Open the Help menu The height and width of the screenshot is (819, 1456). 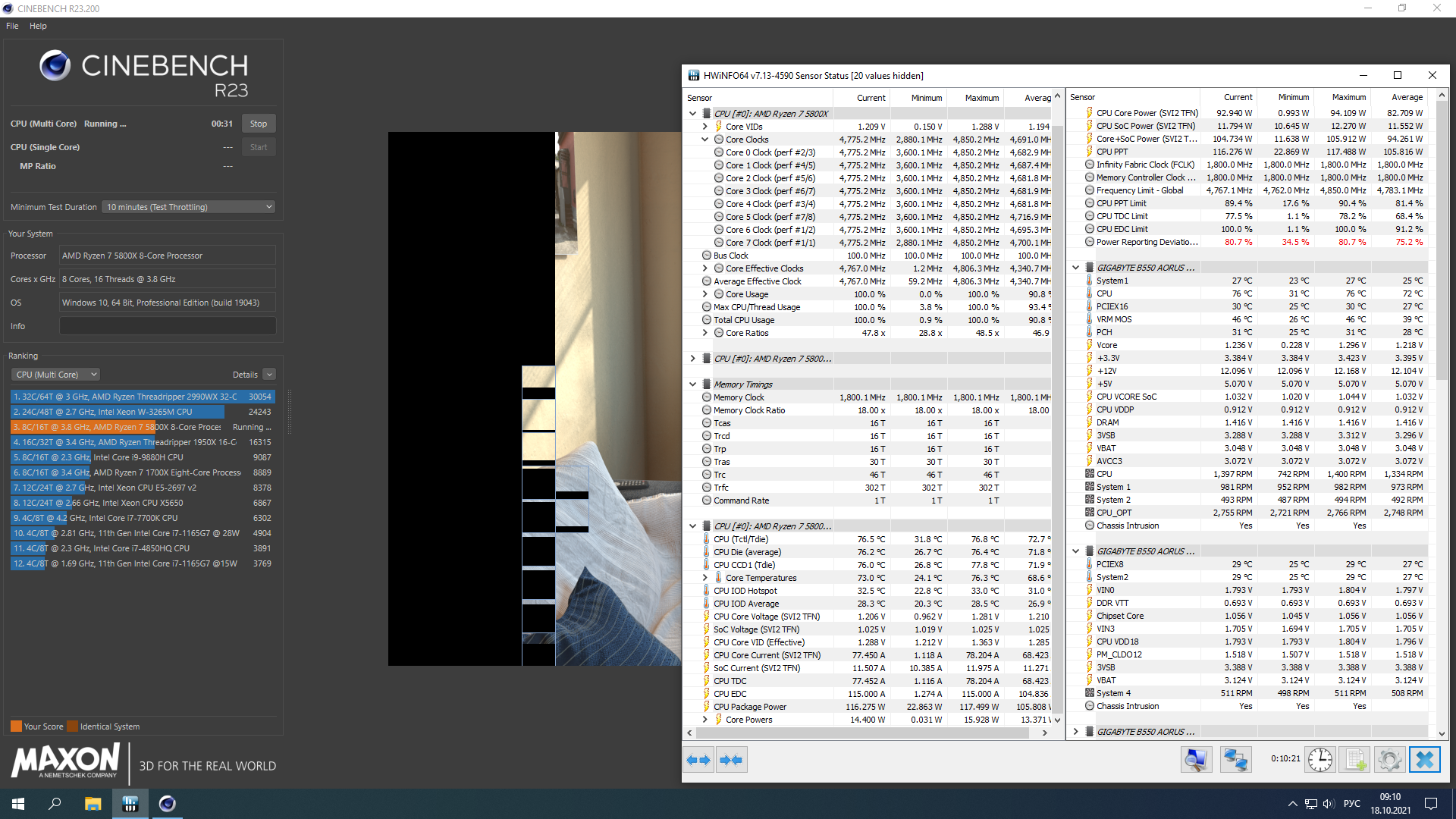click(x=38, y=26)
